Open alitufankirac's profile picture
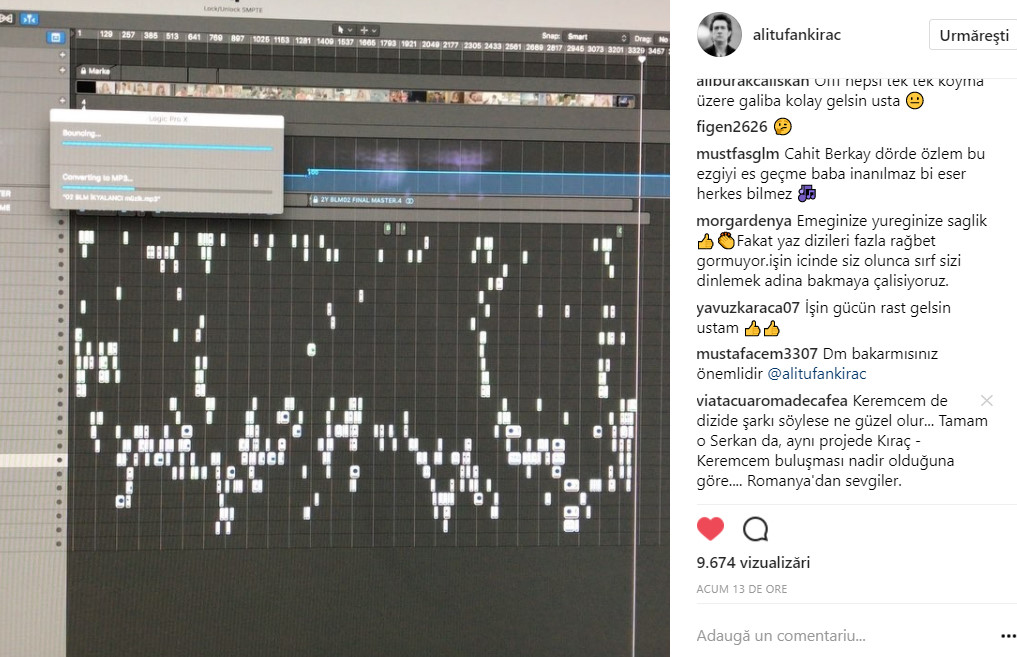The image size is (1017, 657). (719, 34)
